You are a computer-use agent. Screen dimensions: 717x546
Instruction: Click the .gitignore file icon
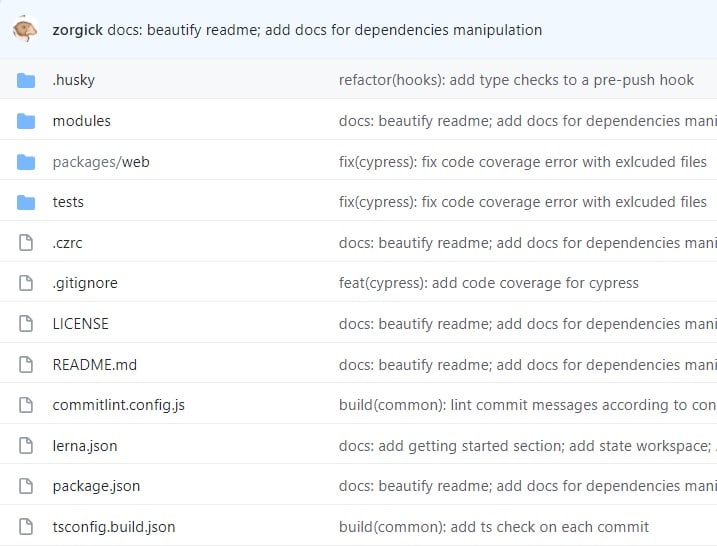click(x=26, y=283)
